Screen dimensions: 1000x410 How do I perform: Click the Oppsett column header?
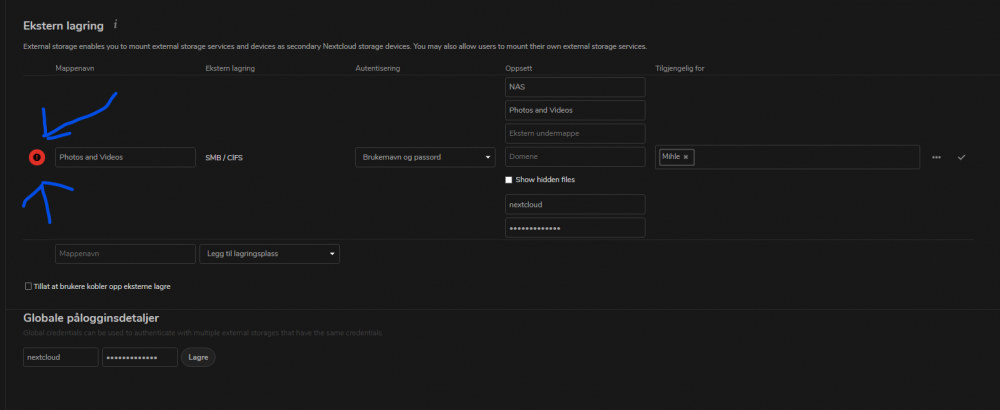[x=517, y=68]
